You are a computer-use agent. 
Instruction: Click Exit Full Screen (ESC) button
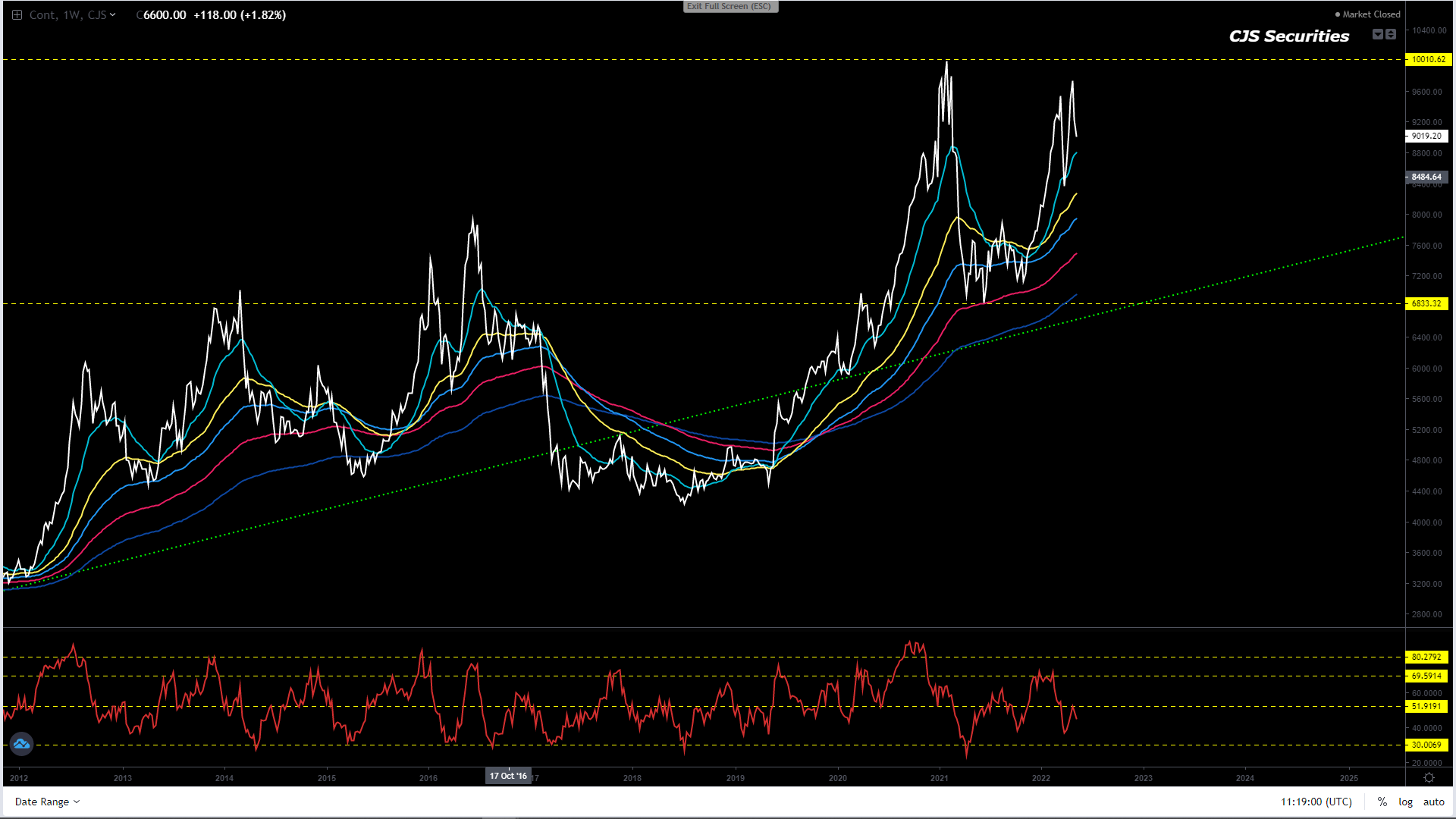coord(729,6)
